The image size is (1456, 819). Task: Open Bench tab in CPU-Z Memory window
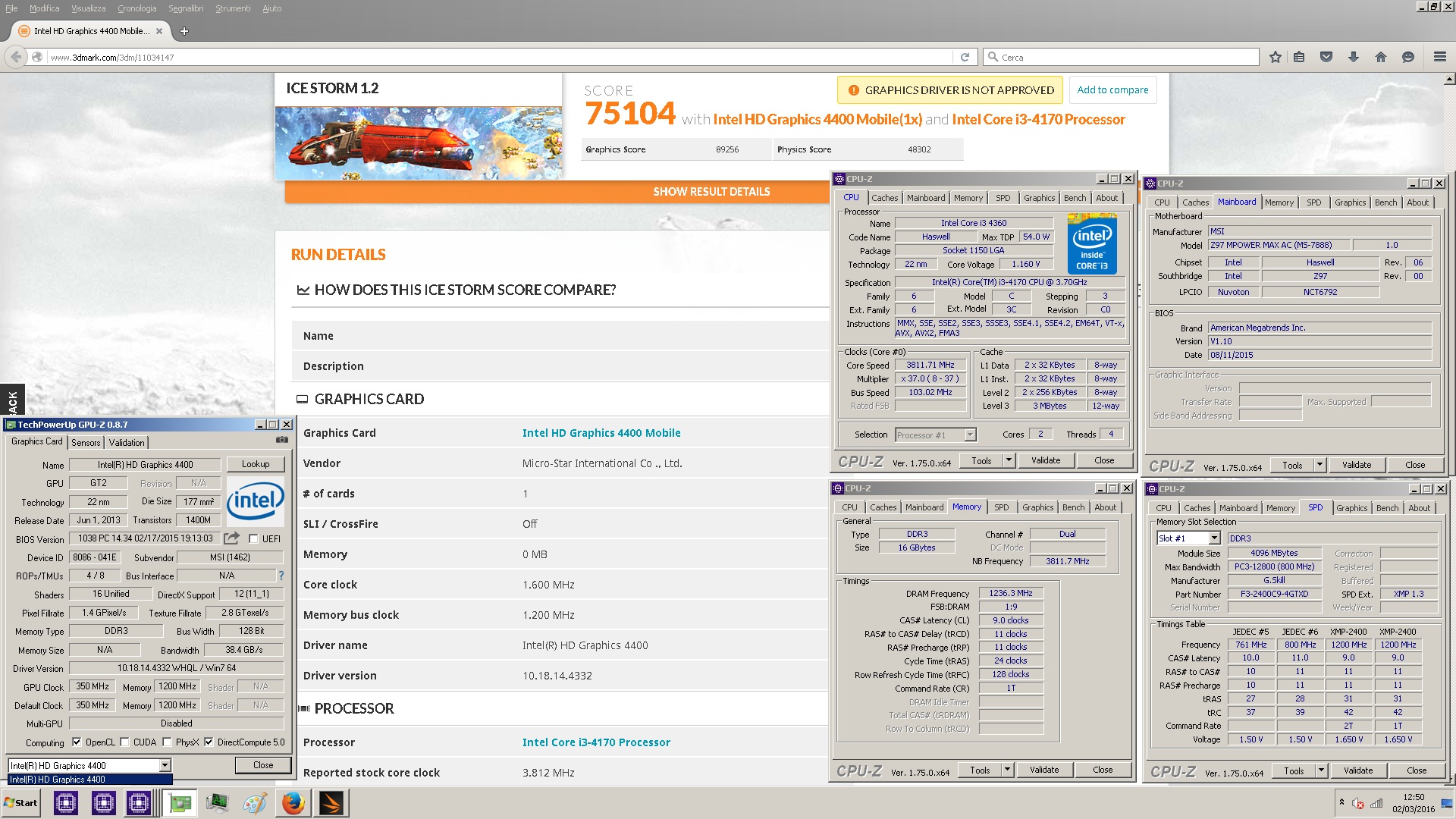click(1073, 507)
